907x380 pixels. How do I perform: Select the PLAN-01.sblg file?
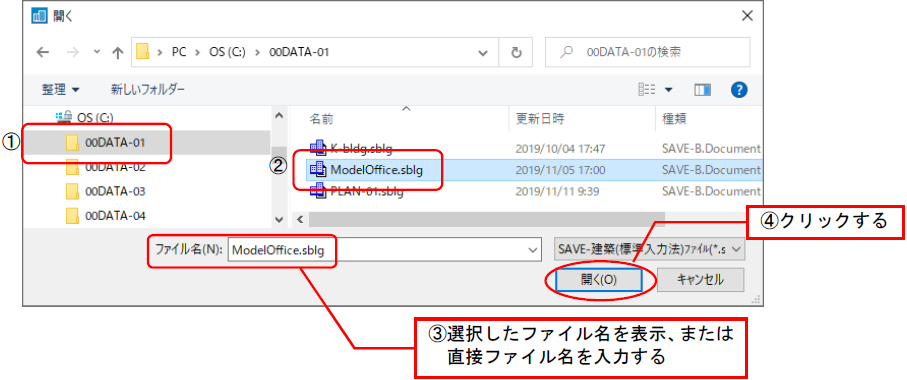[x=356, y=191]
